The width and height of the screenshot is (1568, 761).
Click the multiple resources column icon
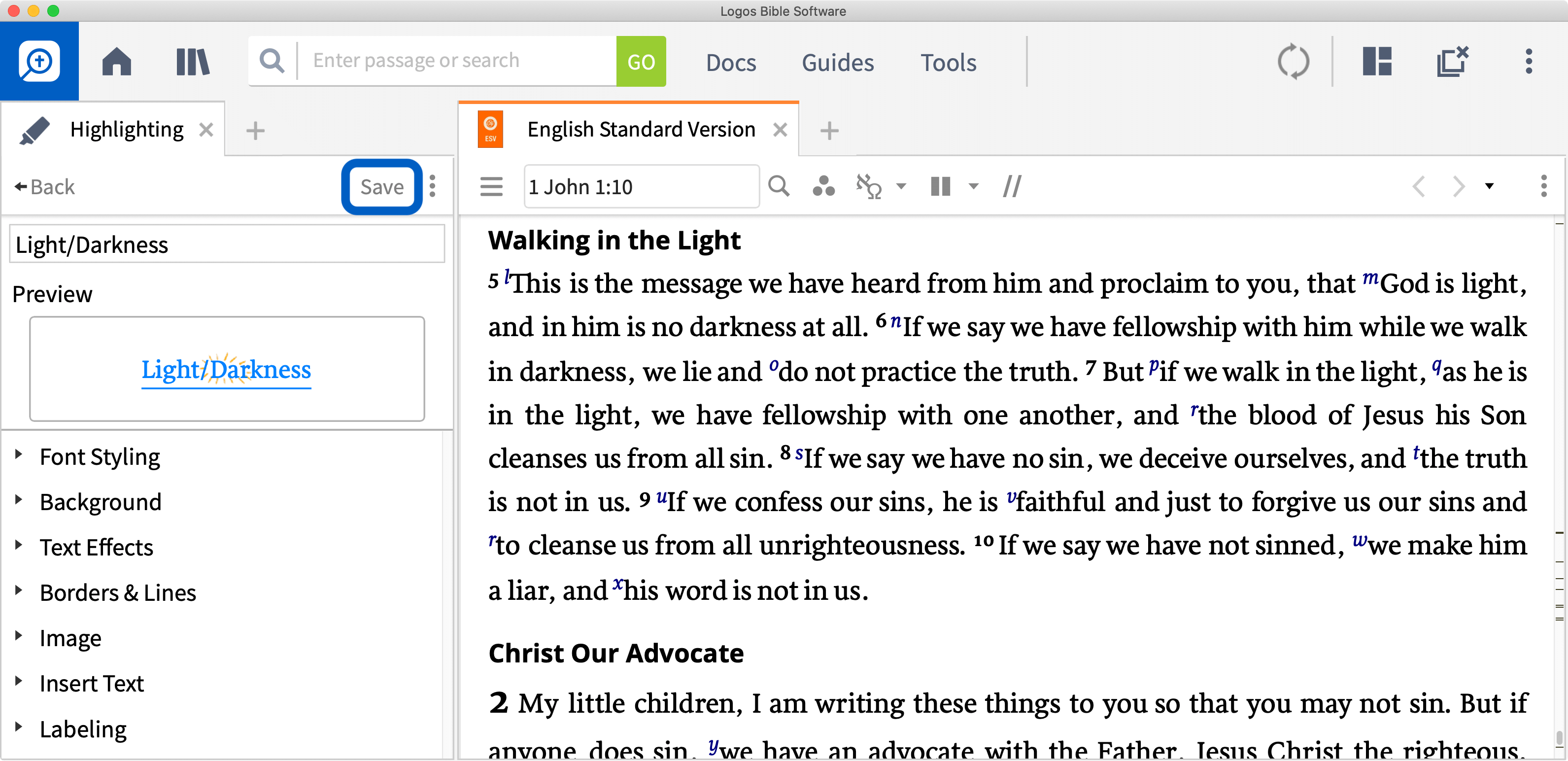click(940, 186)
